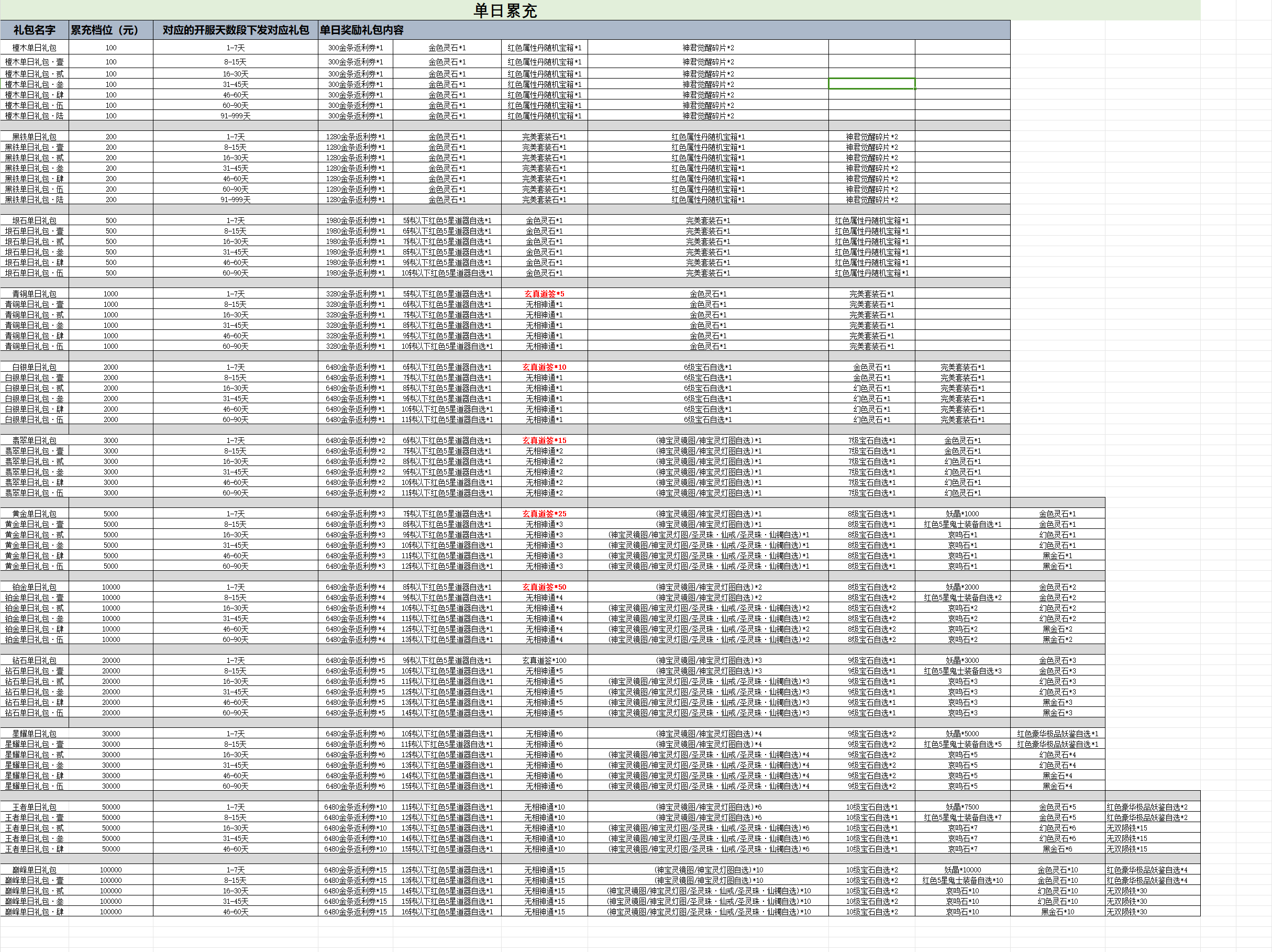Click the cell 红色5星鬼士装备自选*2
1272x952 pixels.
tap(963, 597)
